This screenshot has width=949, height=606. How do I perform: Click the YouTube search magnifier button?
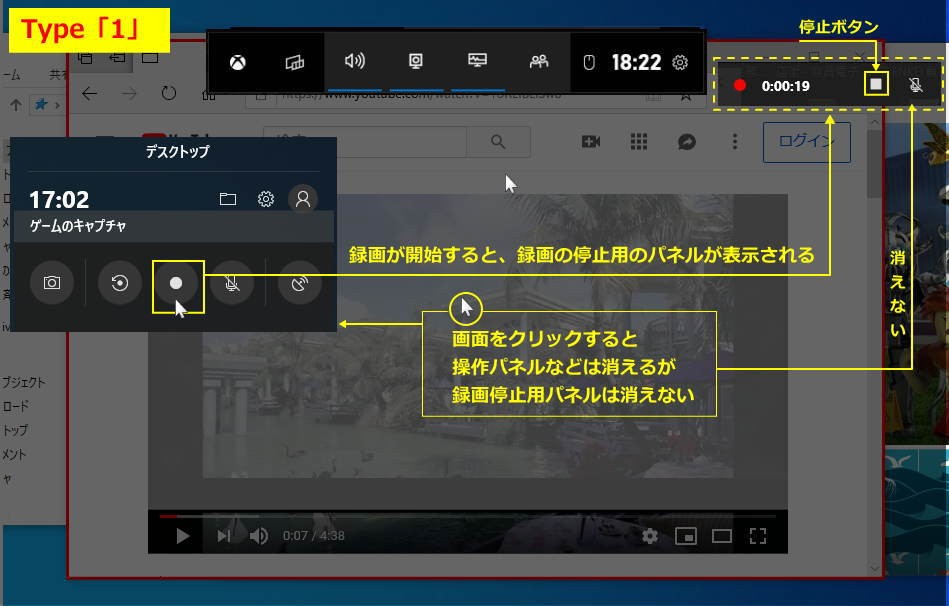(498, 142)
